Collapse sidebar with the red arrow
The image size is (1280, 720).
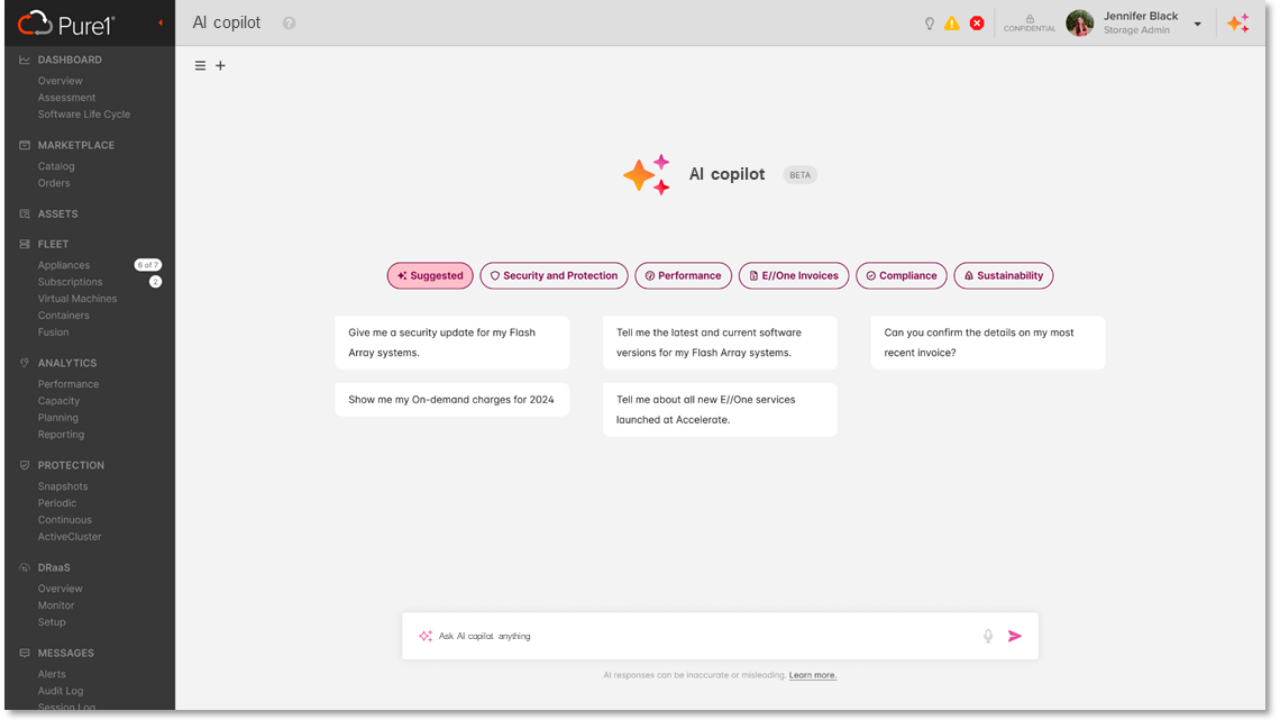161,22
